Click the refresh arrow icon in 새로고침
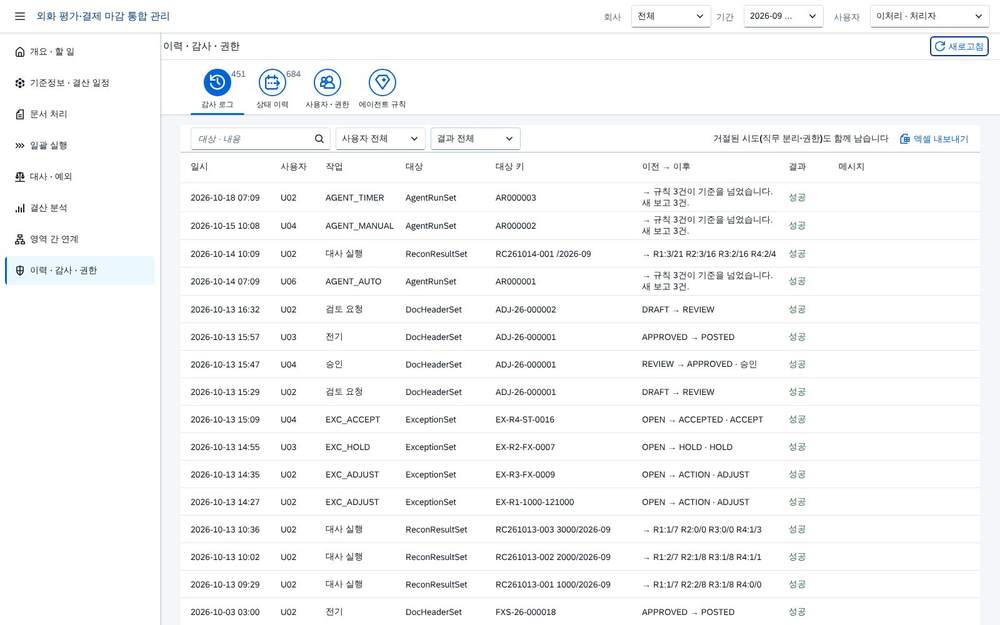This screenshot has width=1000, height=625. point(939,46)
